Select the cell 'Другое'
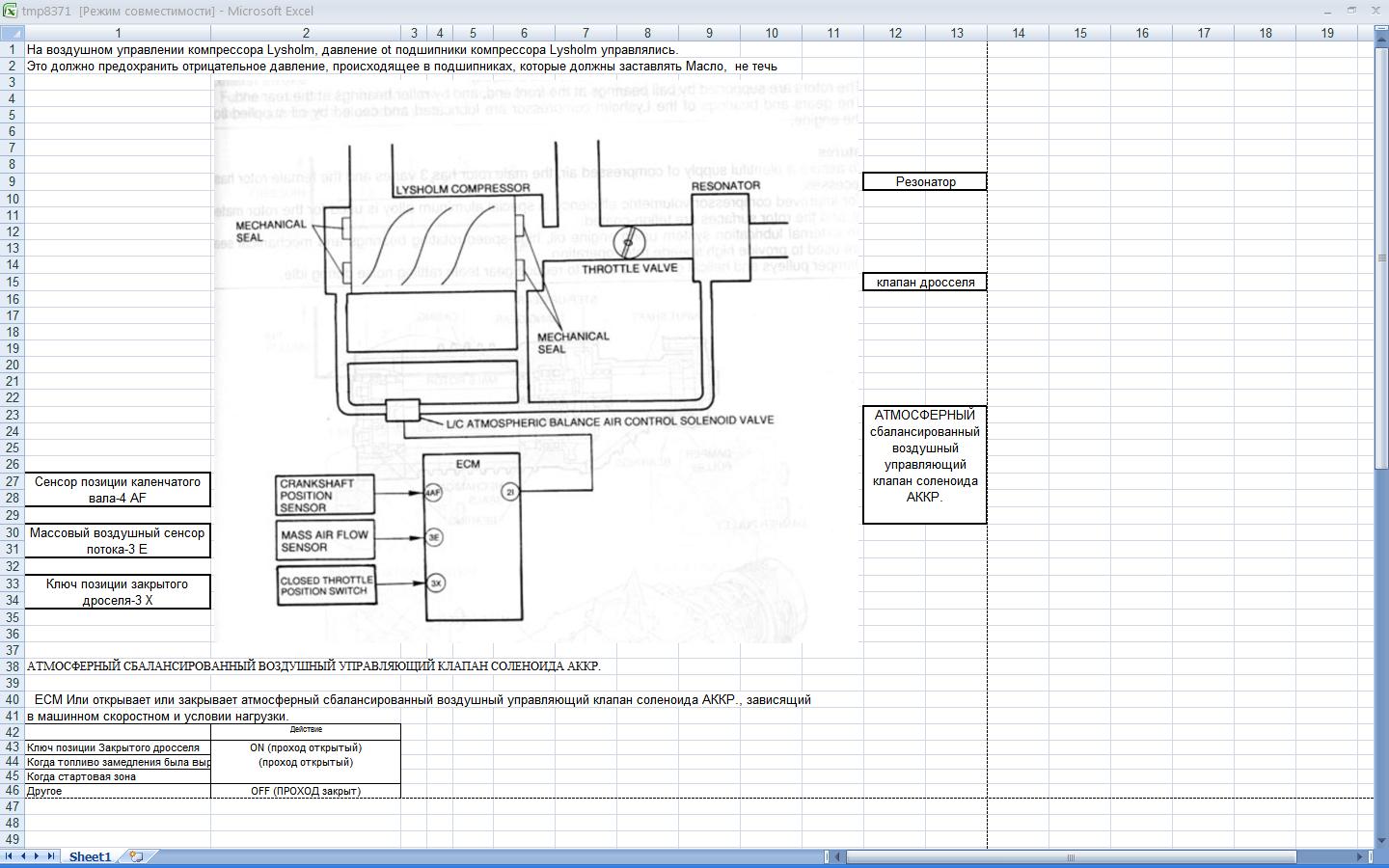Viewport: 1389px width, 868px height. [118, 791]
